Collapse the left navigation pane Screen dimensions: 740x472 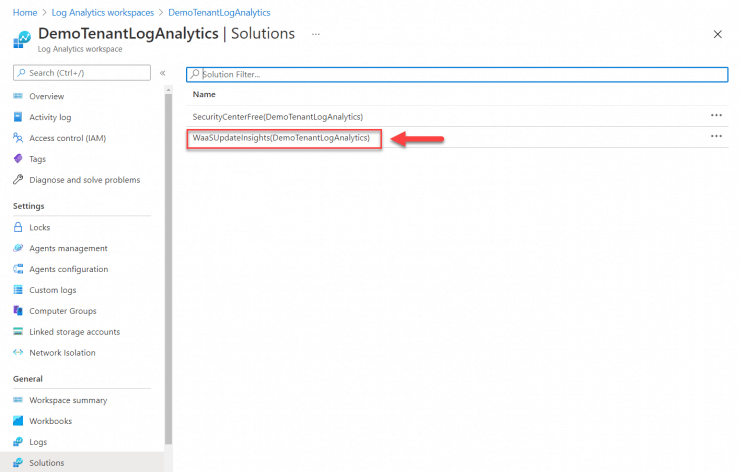pyautogui.click(x=163, y=73)
